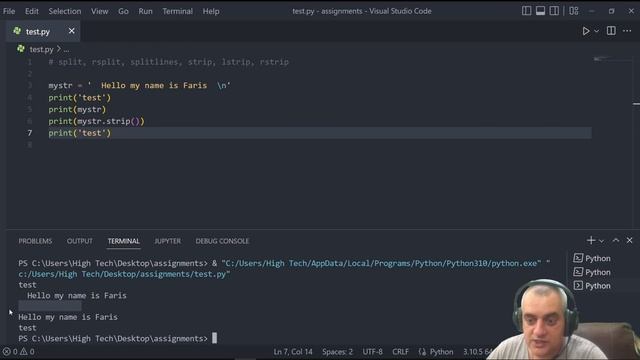Run the Python file with play icon
The height and width of the screenshot is (360, 640).
coord(586,31)
